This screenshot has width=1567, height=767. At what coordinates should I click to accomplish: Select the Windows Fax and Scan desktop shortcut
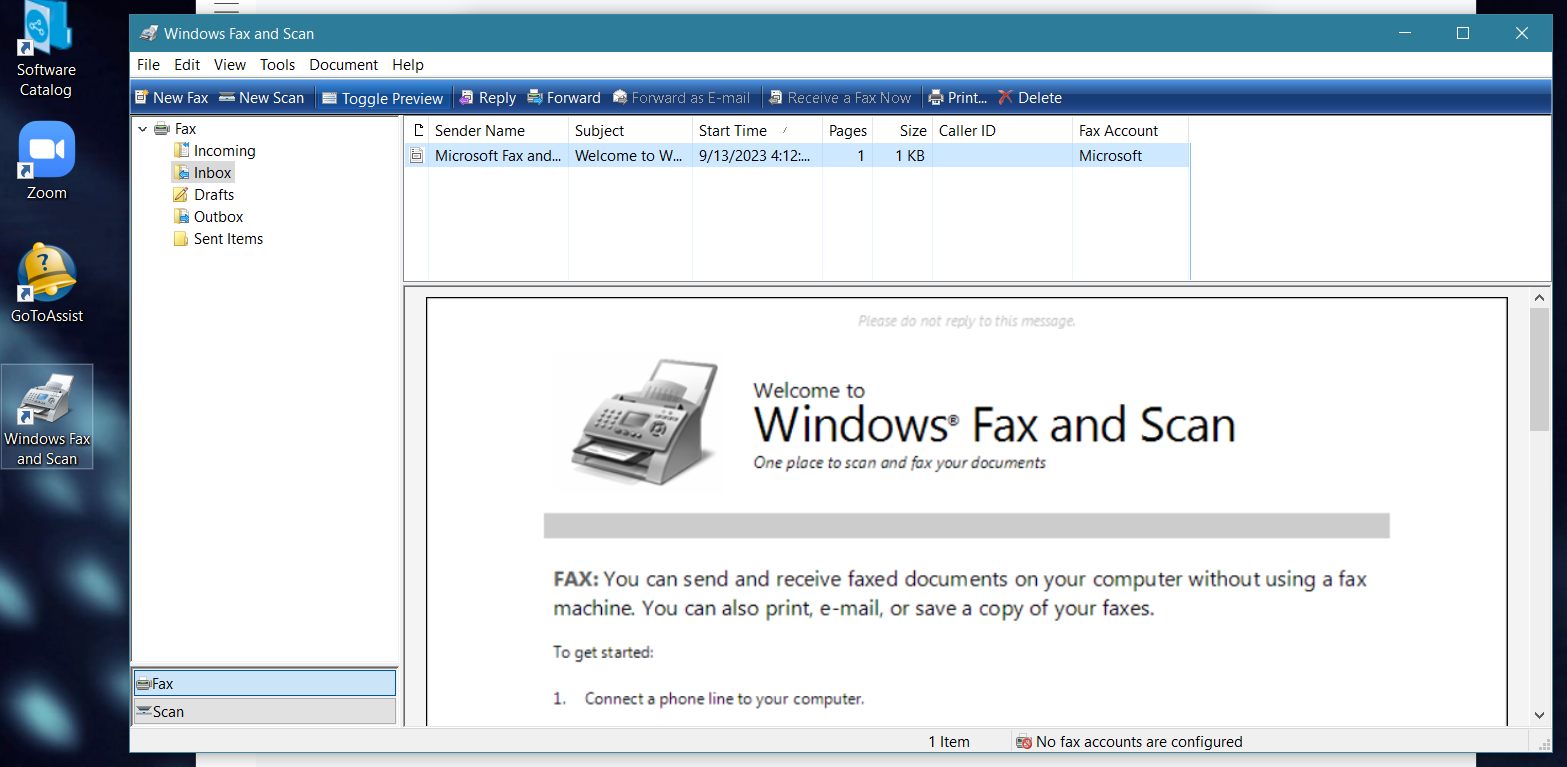click(x=47, y=416)
